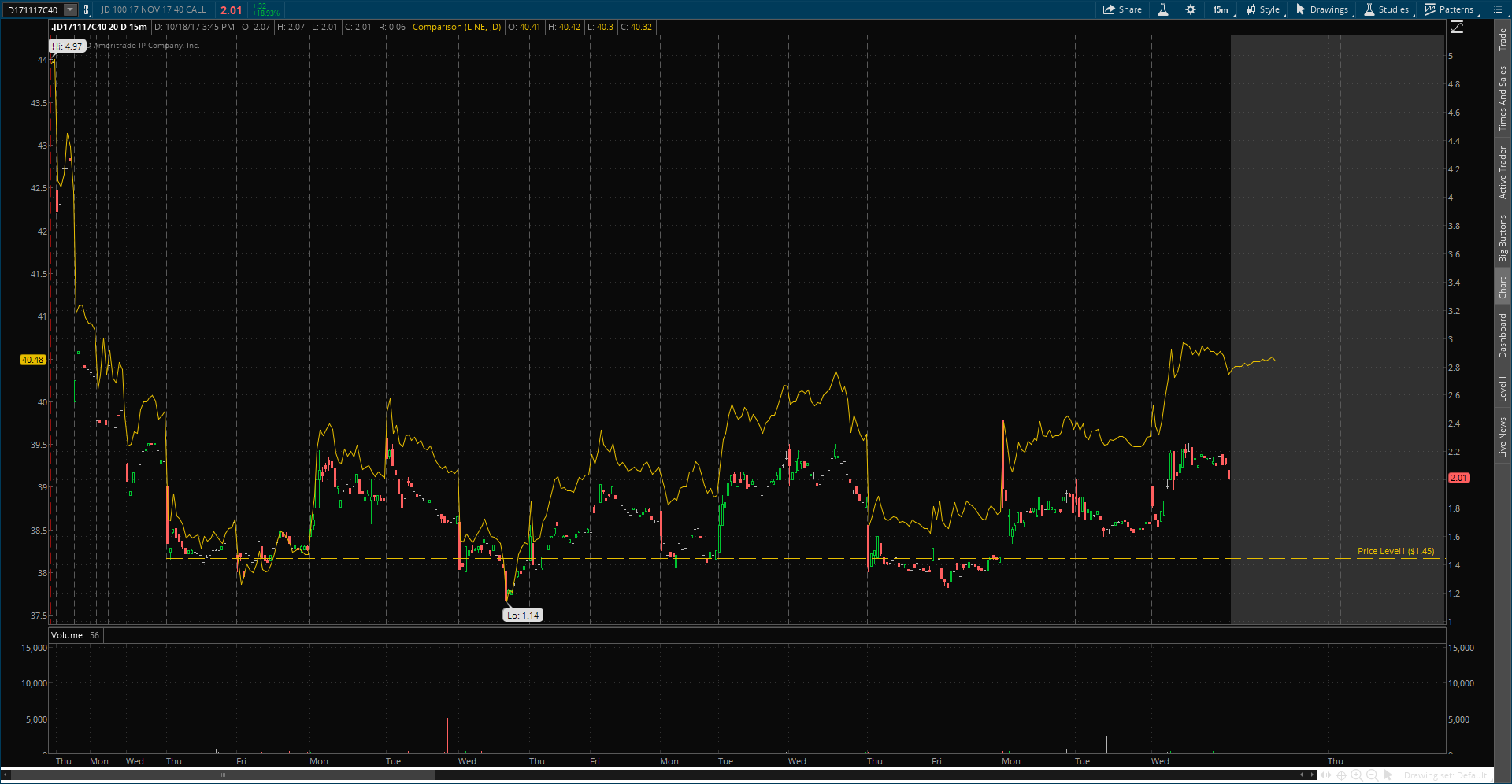Expand the Patterns dropdown
The width and height of the screenshot is (1512, 784).
(1449, 9)
